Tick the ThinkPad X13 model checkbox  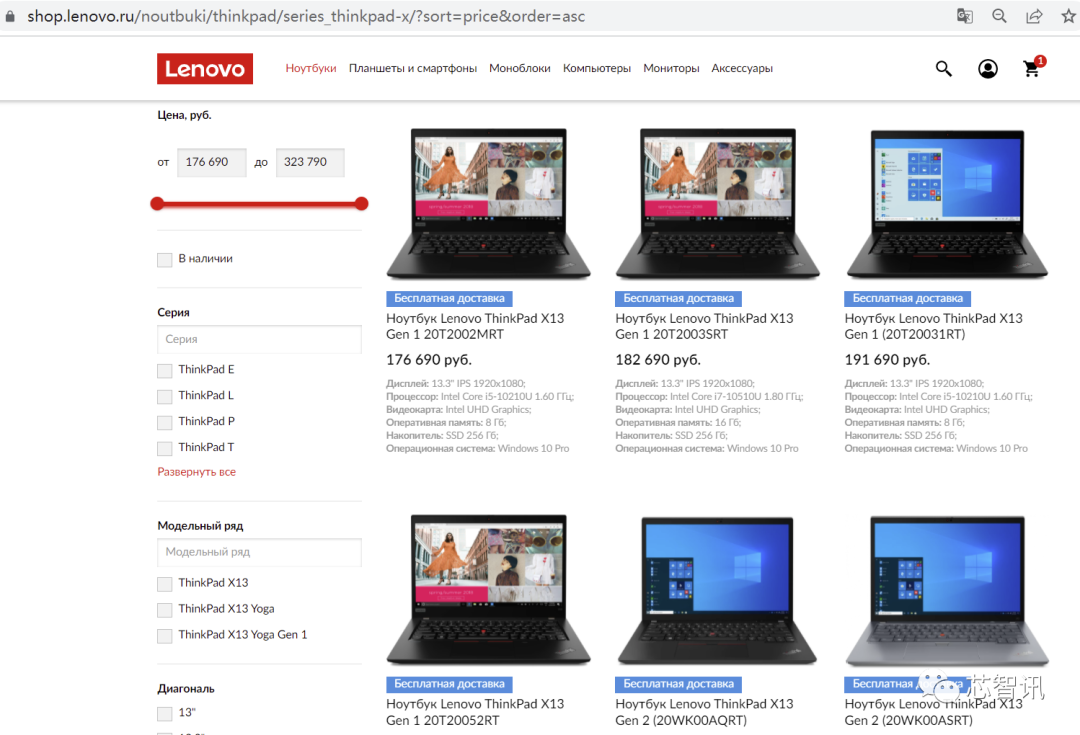(165, 584)
